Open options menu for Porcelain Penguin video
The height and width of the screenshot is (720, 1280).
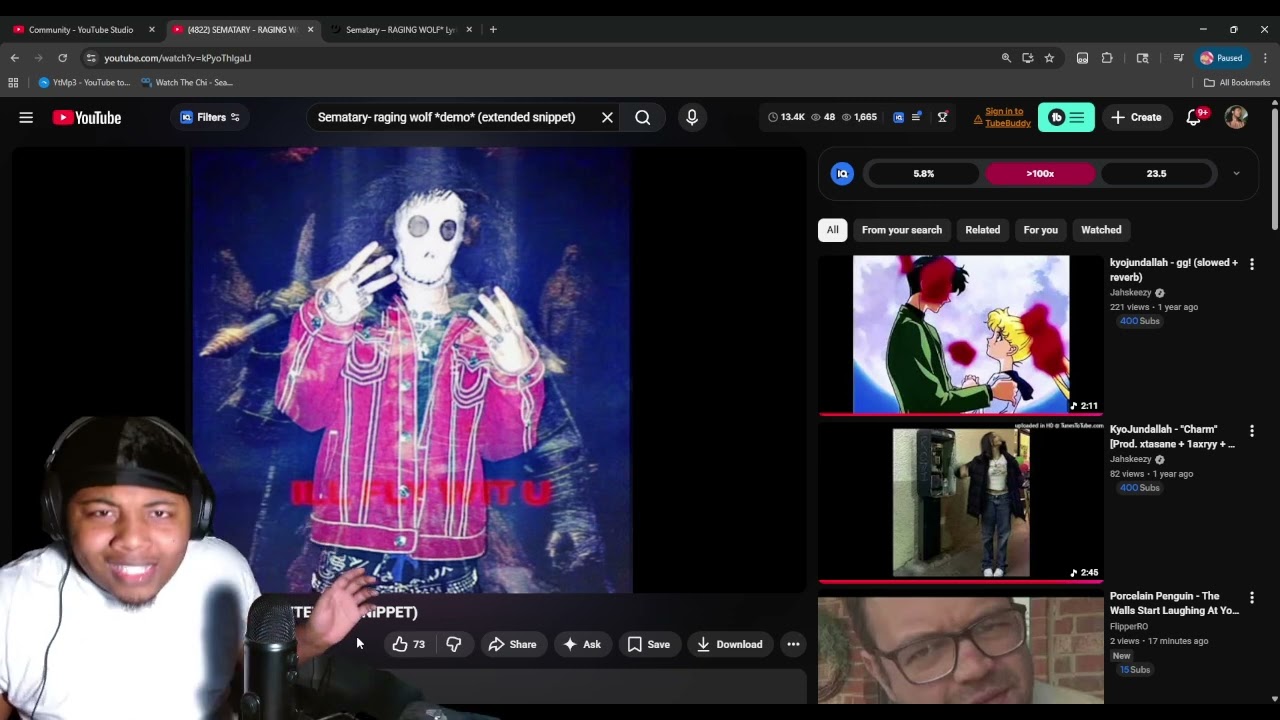(x=1251, y=598)
